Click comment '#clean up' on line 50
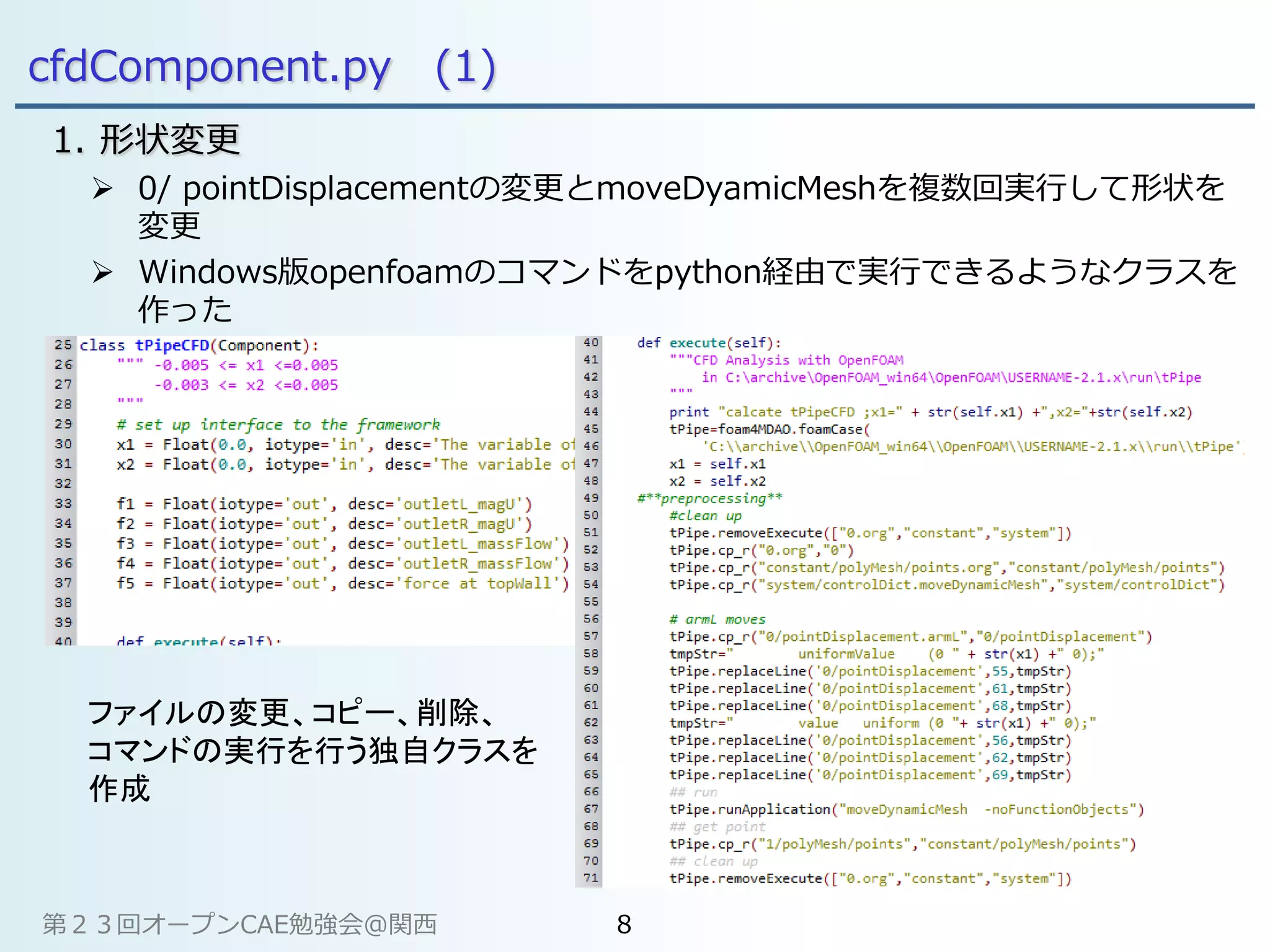This screenshot has width=1270, height=952. pos(706,516)
